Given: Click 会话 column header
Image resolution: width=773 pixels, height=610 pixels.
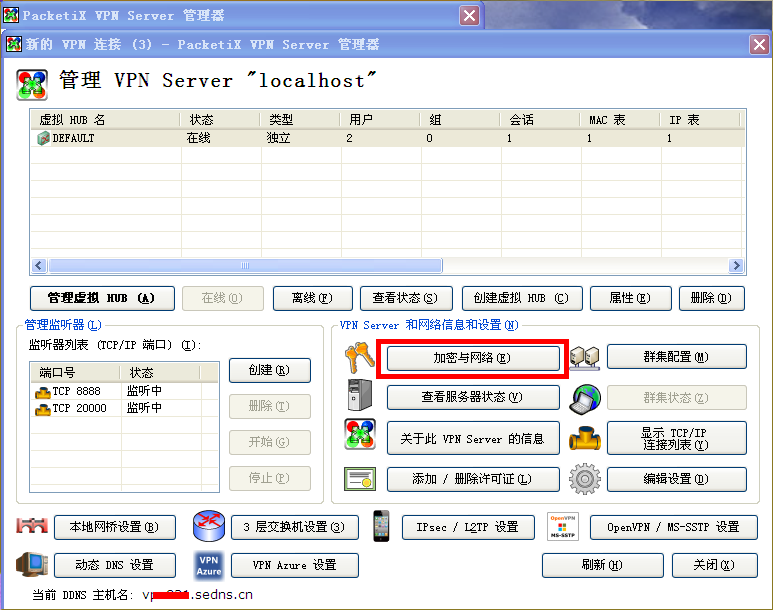Looking at the screenshot, I should pyautogui.click(x=540, y=120).
